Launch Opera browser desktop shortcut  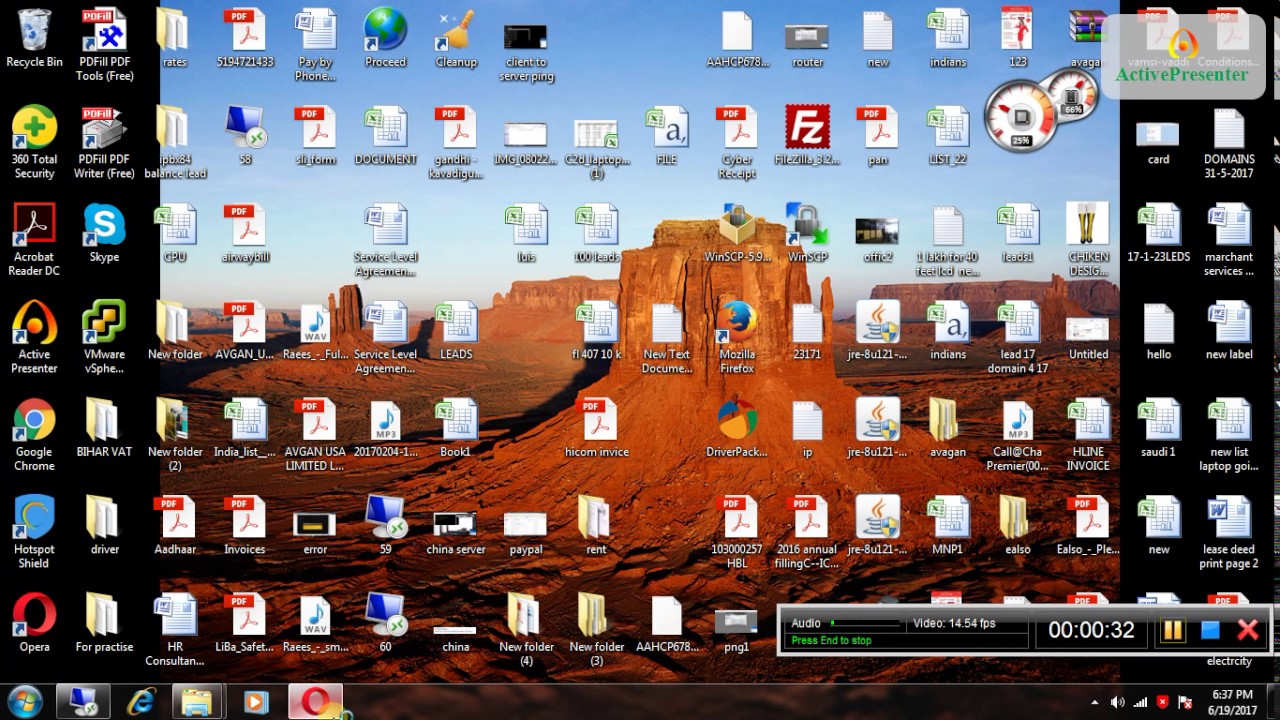click(x=34, y=624)
